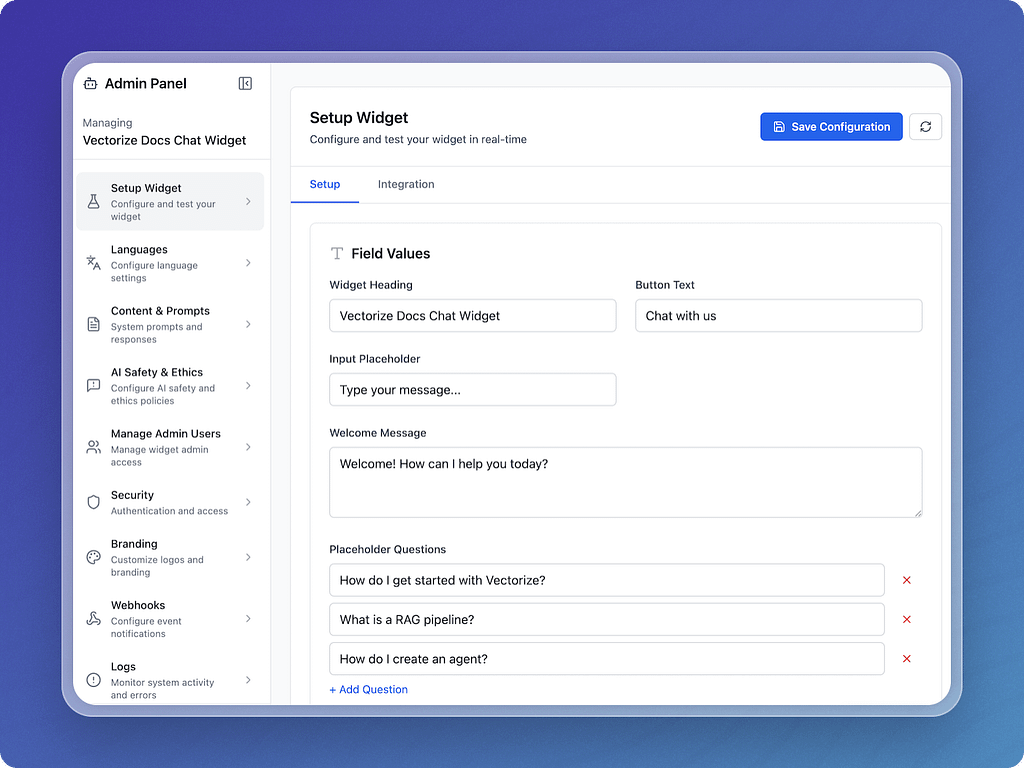Click the Button Text input field
Image resolution: width=1024 pixels, height=768 pixels.
[778, 316]
